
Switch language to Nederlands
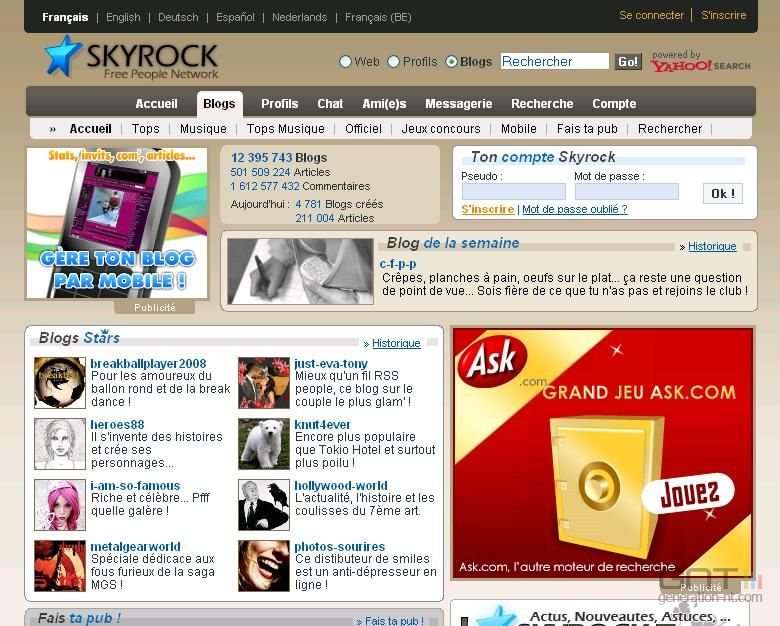299,17
